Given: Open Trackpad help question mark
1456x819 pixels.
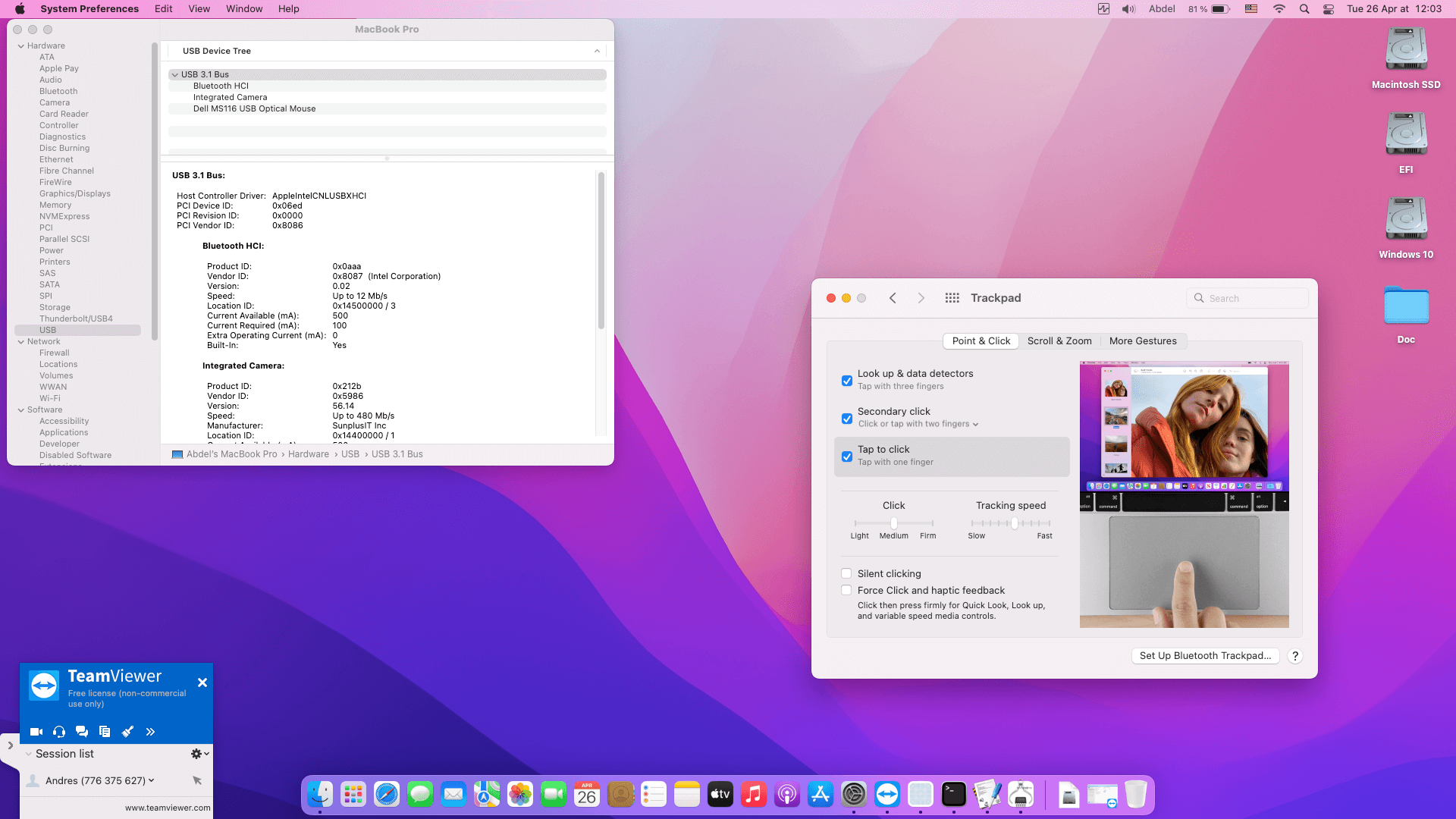Looking at the screenshot, I should click(x=1295, y=656).
